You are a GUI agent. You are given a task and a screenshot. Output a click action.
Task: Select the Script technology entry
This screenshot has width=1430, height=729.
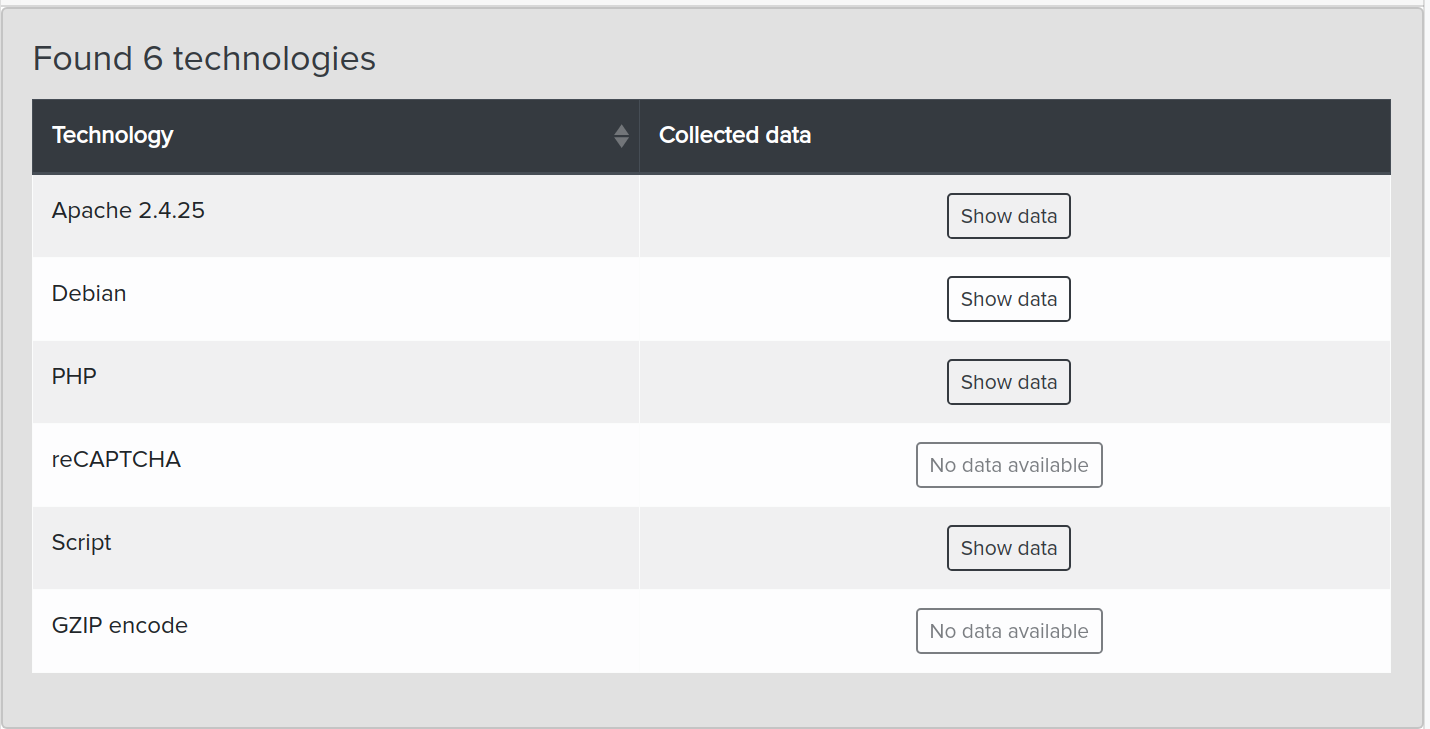[x=81, y=543]
